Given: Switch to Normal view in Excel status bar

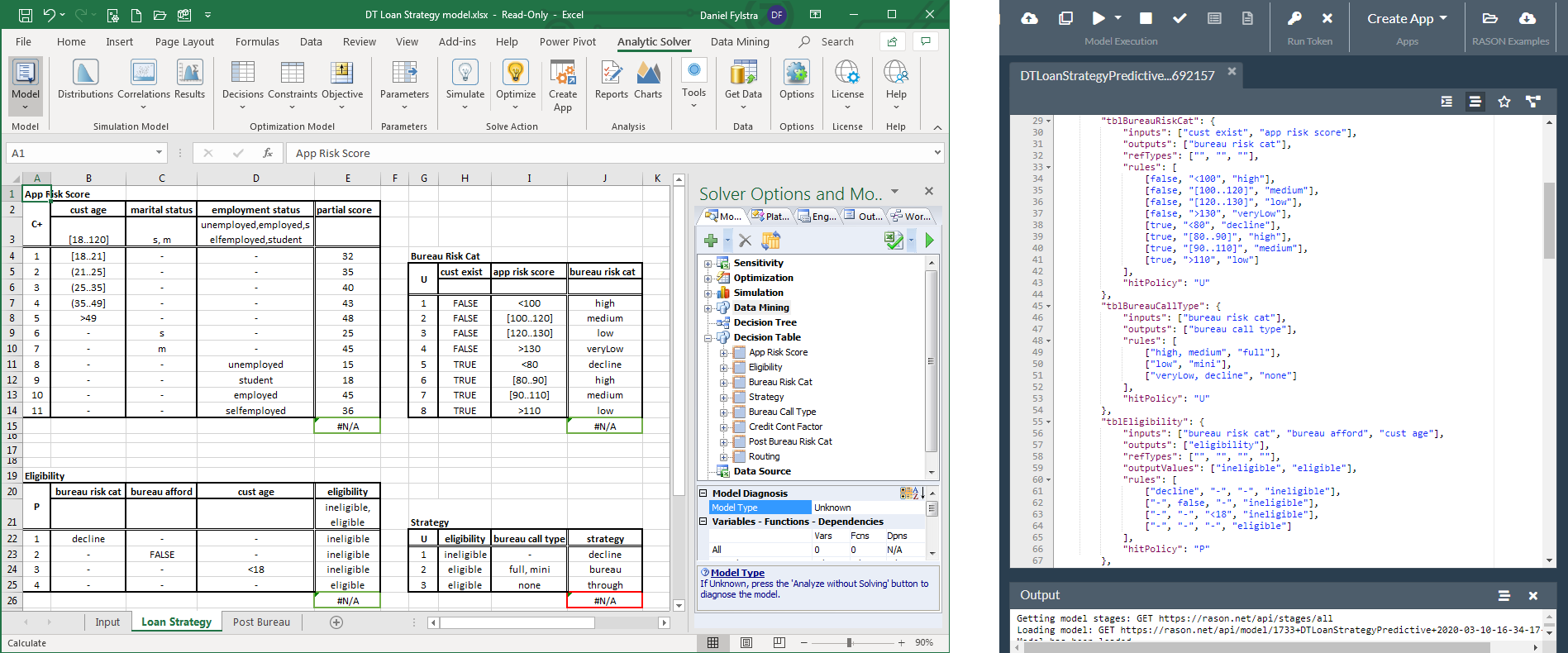Looking at the screenshot, I should [713, 642].
